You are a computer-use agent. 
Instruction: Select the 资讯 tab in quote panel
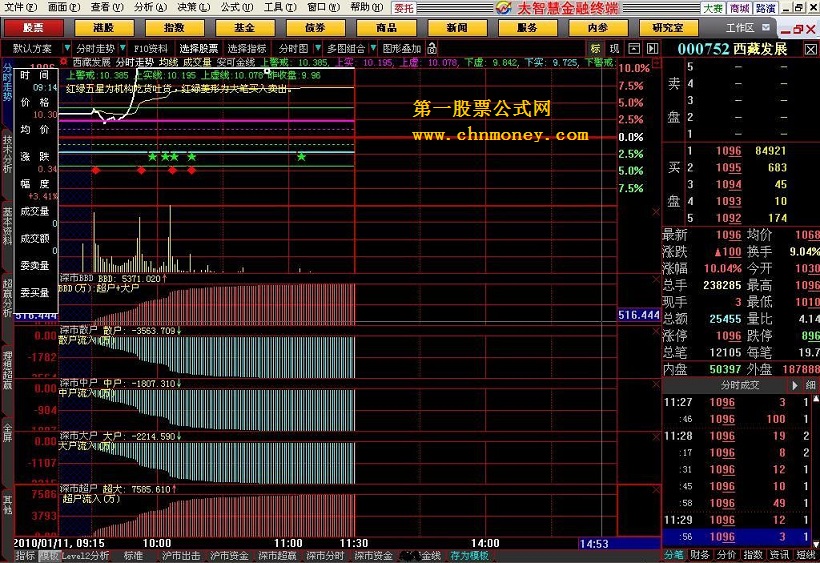779,555
